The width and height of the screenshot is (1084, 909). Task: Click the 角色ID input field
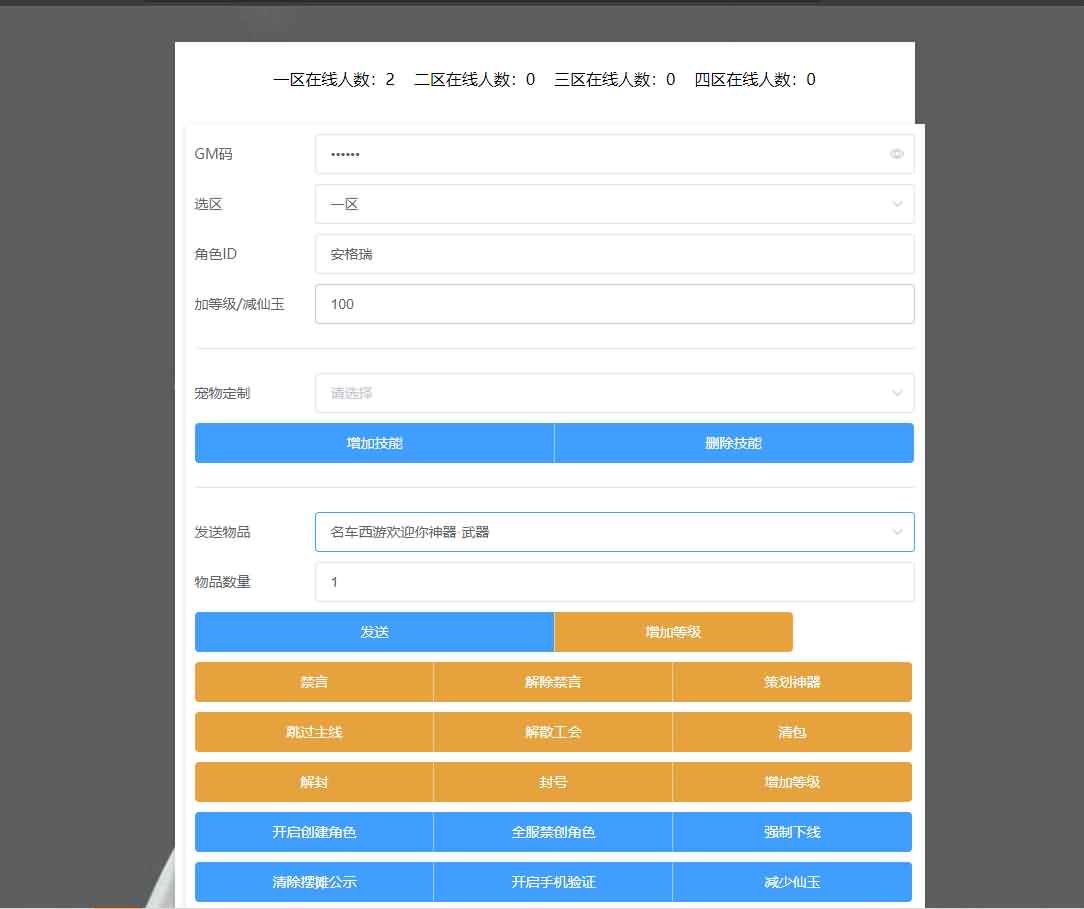pyautogui.click(x=614, y=254)
